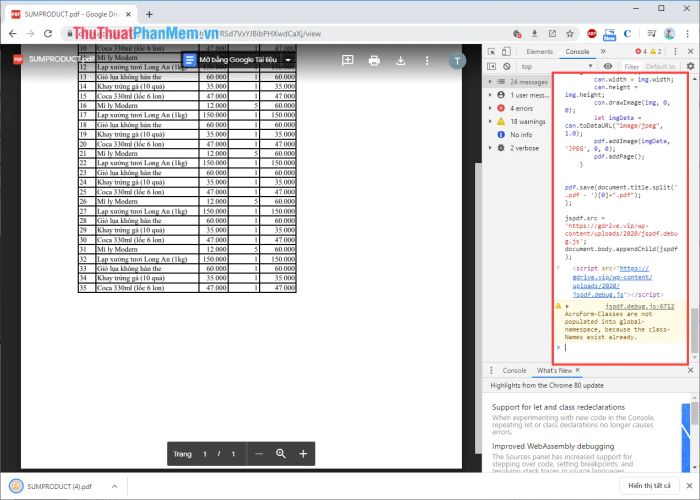This screenshot has height=500, width=700.
Task: Toggle the live expression eye icon
Action: pos(608,66)
